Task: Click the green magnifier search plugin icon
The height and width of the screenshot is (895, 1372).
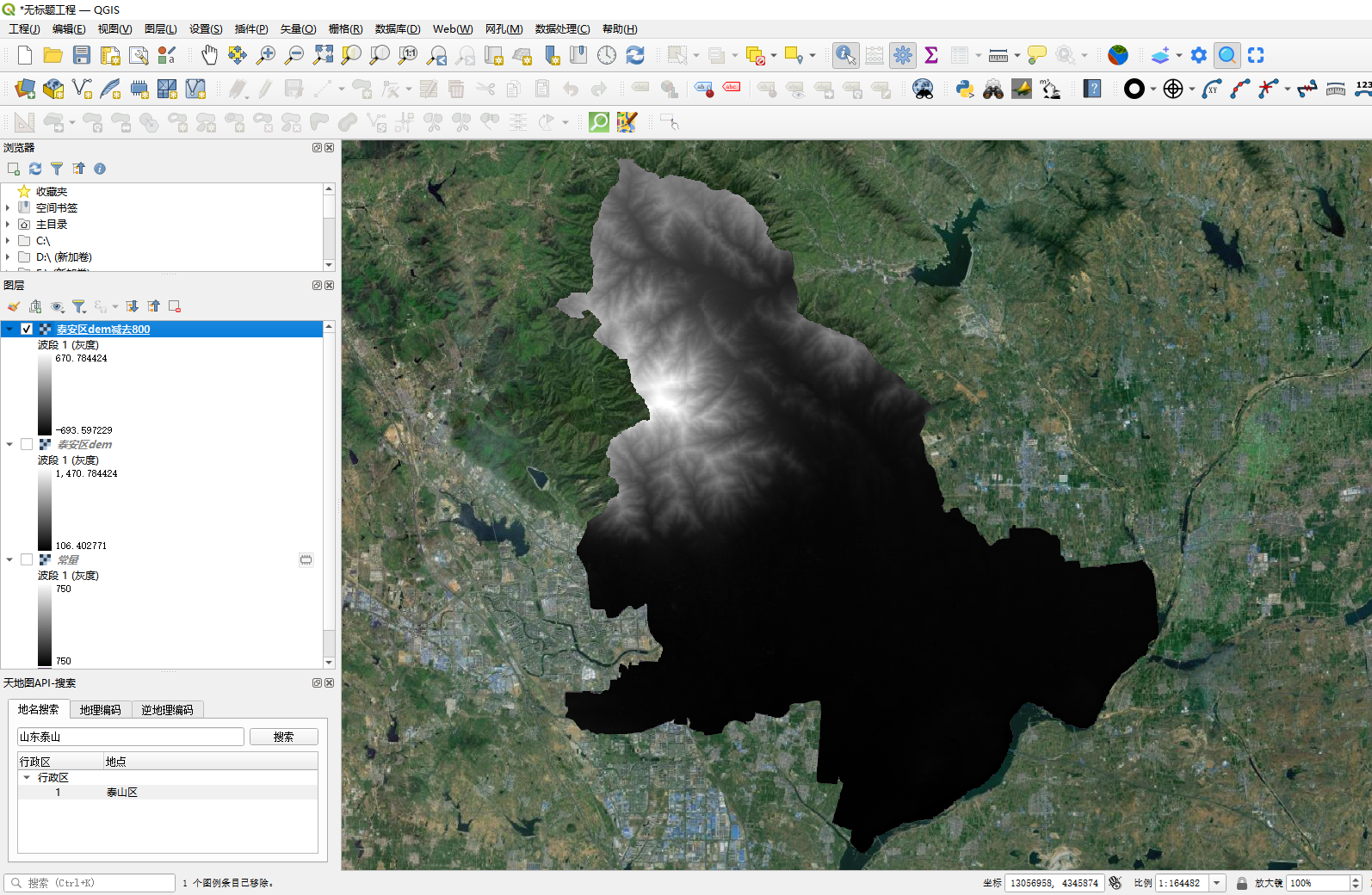Action: (x=598, y=122)
